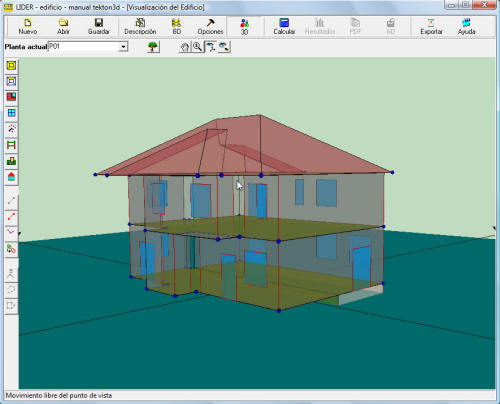The width and height of the screenshot is (500, 404).
Task: Click the blue vertex at the right roof corner
Action: 392,172
